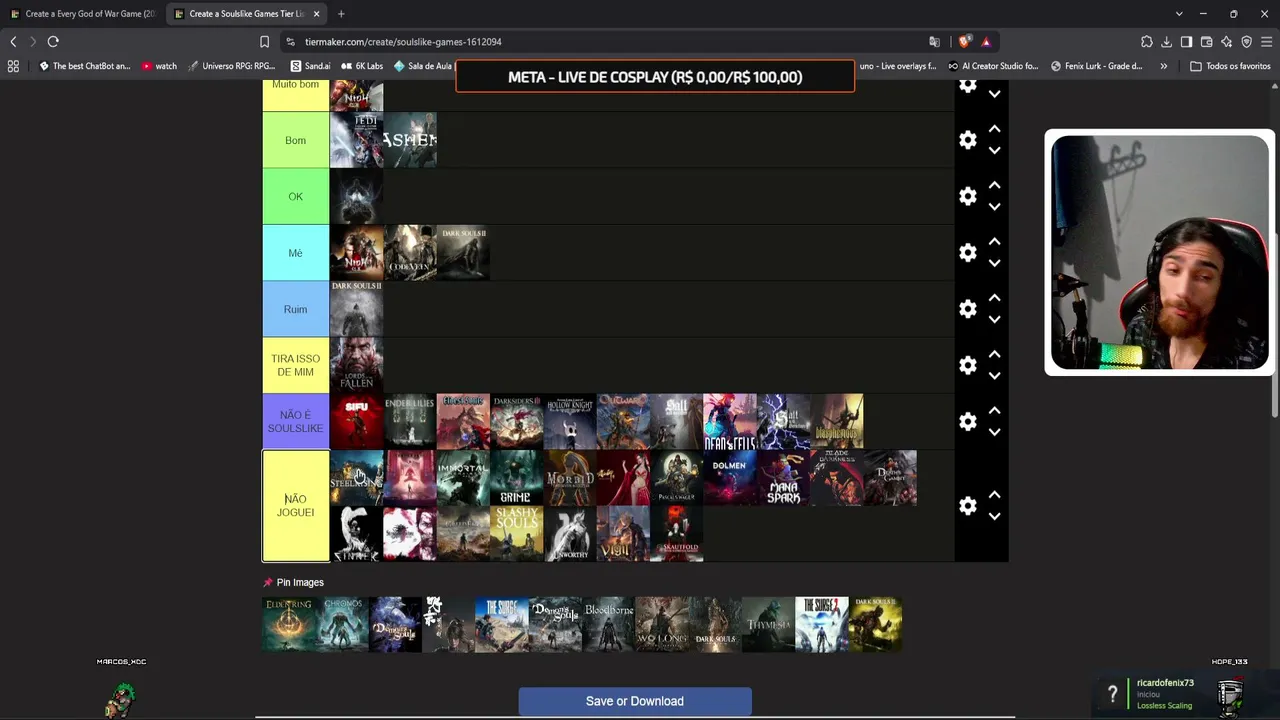The height and width of the screenshot is (720, 1280).
Task: Select the Hollow Knight game thumbnail
Action: pyautogui.click(x=570, y=422)
